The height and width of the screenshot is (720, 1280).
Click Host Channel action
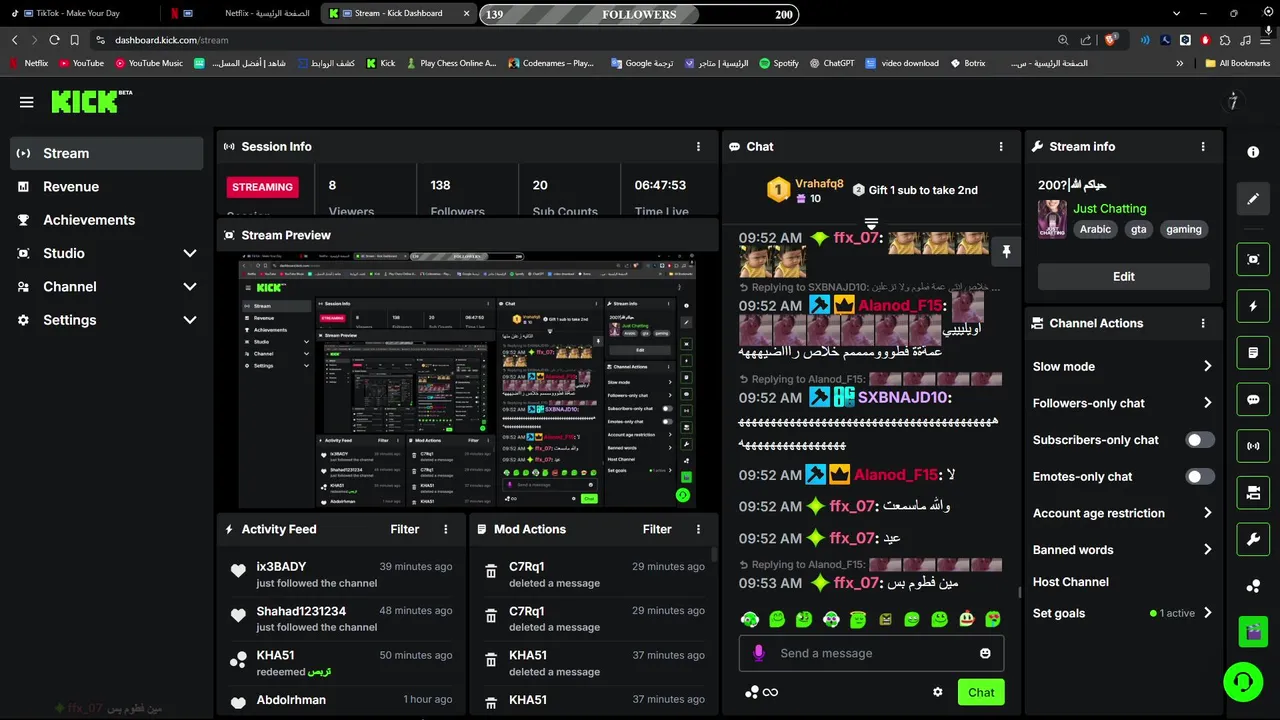pos(1071,581)
